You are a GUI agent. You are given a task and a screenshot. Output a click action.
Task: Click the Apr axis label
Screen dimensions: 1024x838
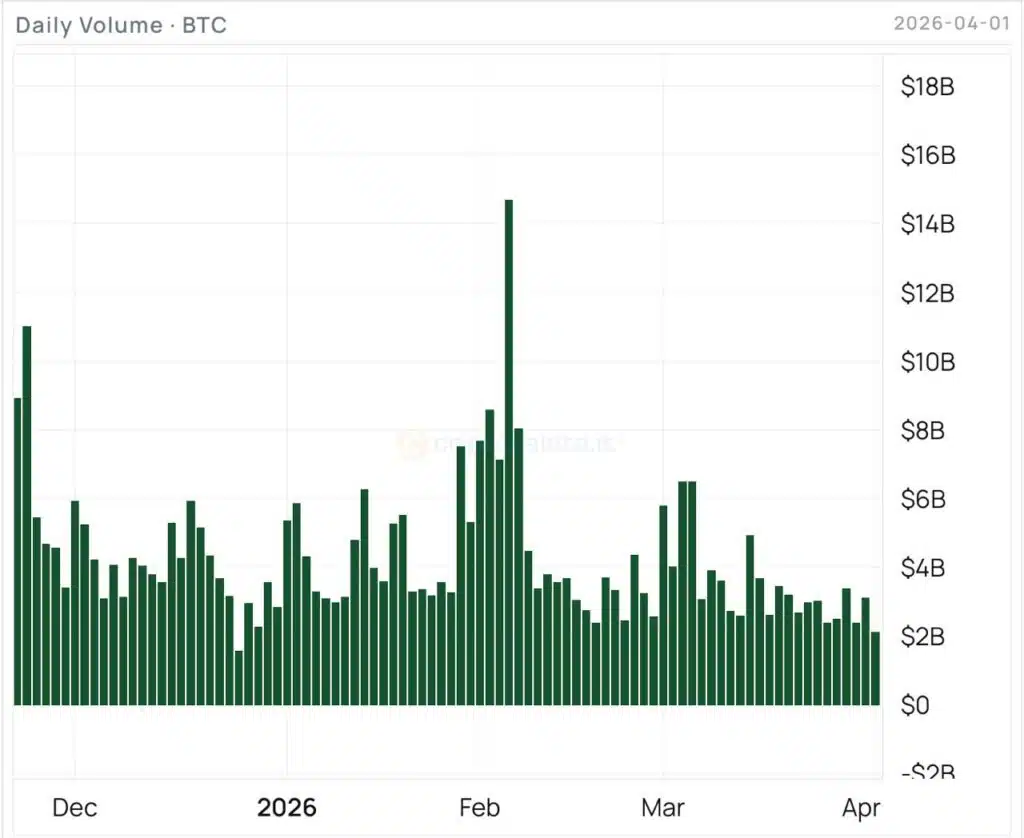pos(862,807)
